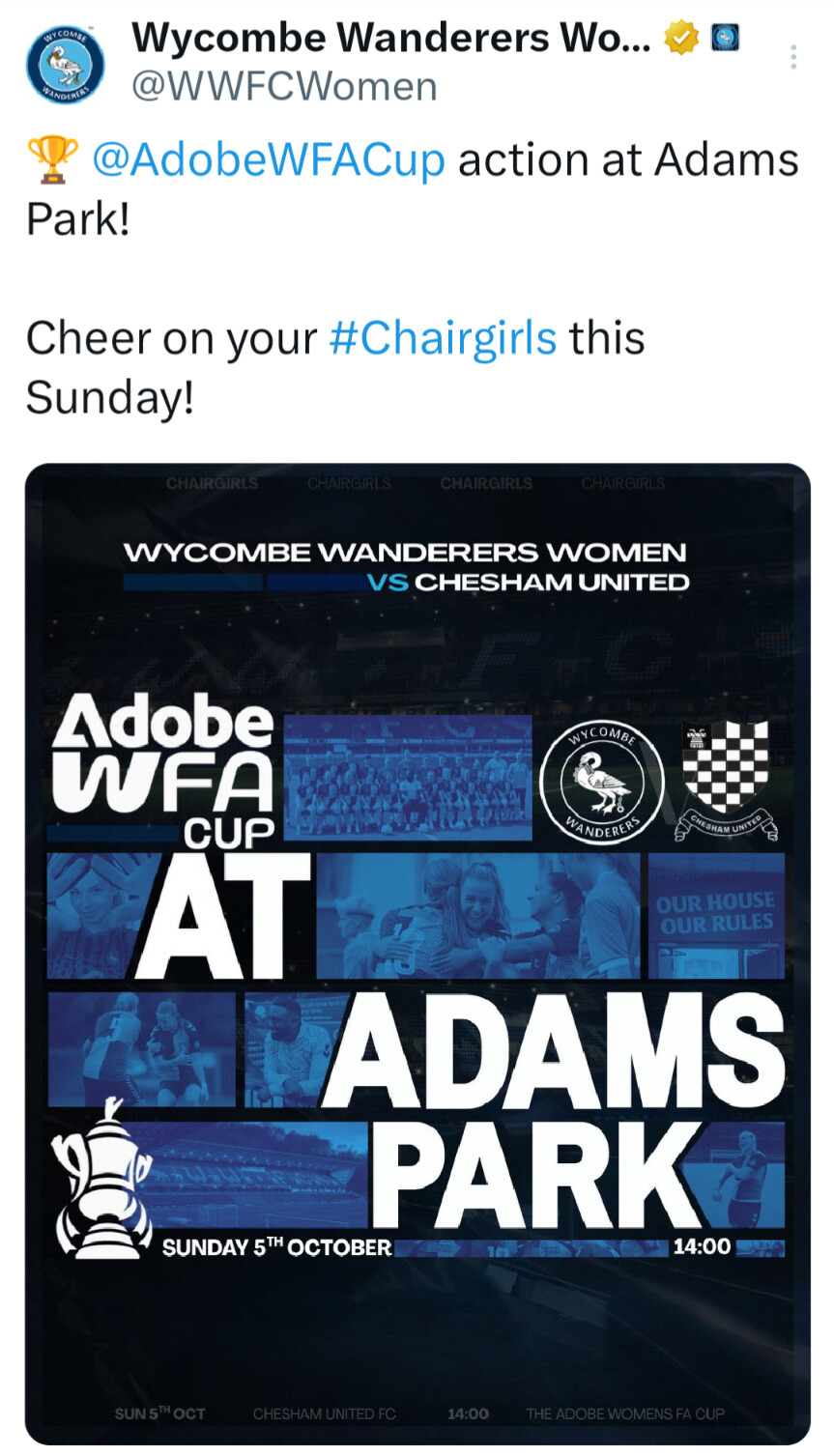The image size is (834, 1456).
Task: Open the @WWFCWomen handle
Action: pos(284,87)
